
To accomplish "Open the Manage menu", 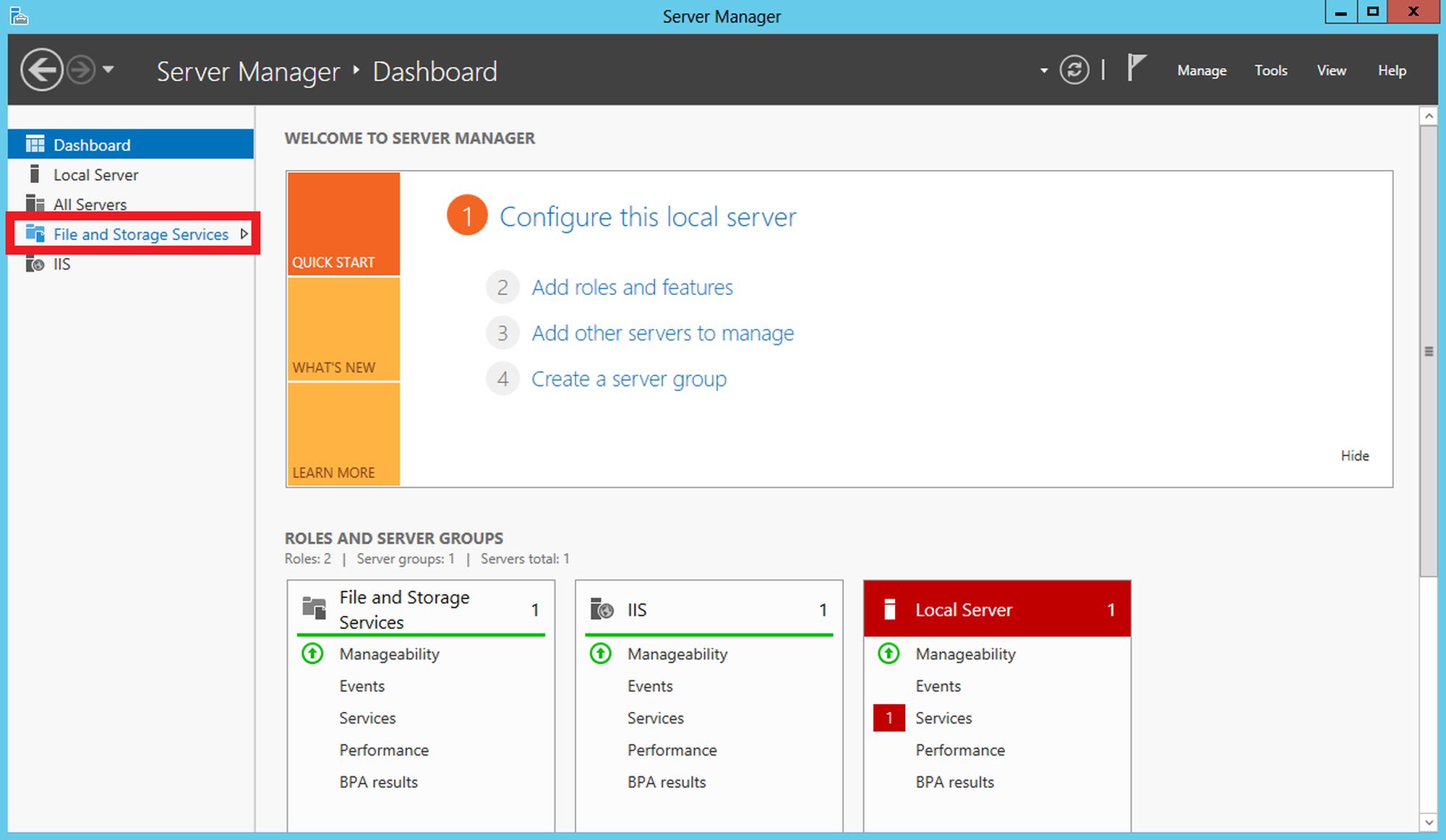I will (x=1201, y=71).
